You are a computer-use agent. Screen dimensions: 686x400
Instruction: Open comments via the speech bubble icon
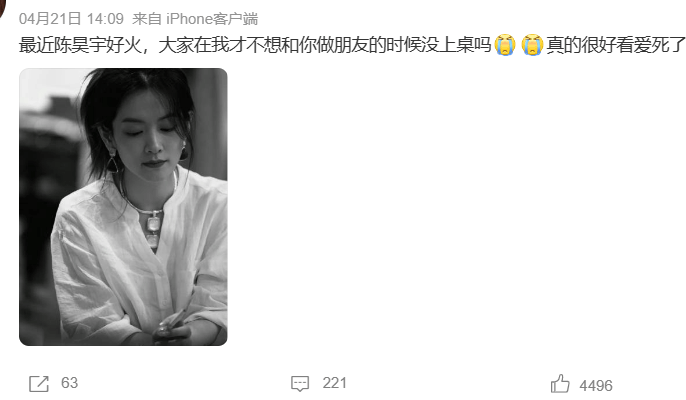coord(300,383)
